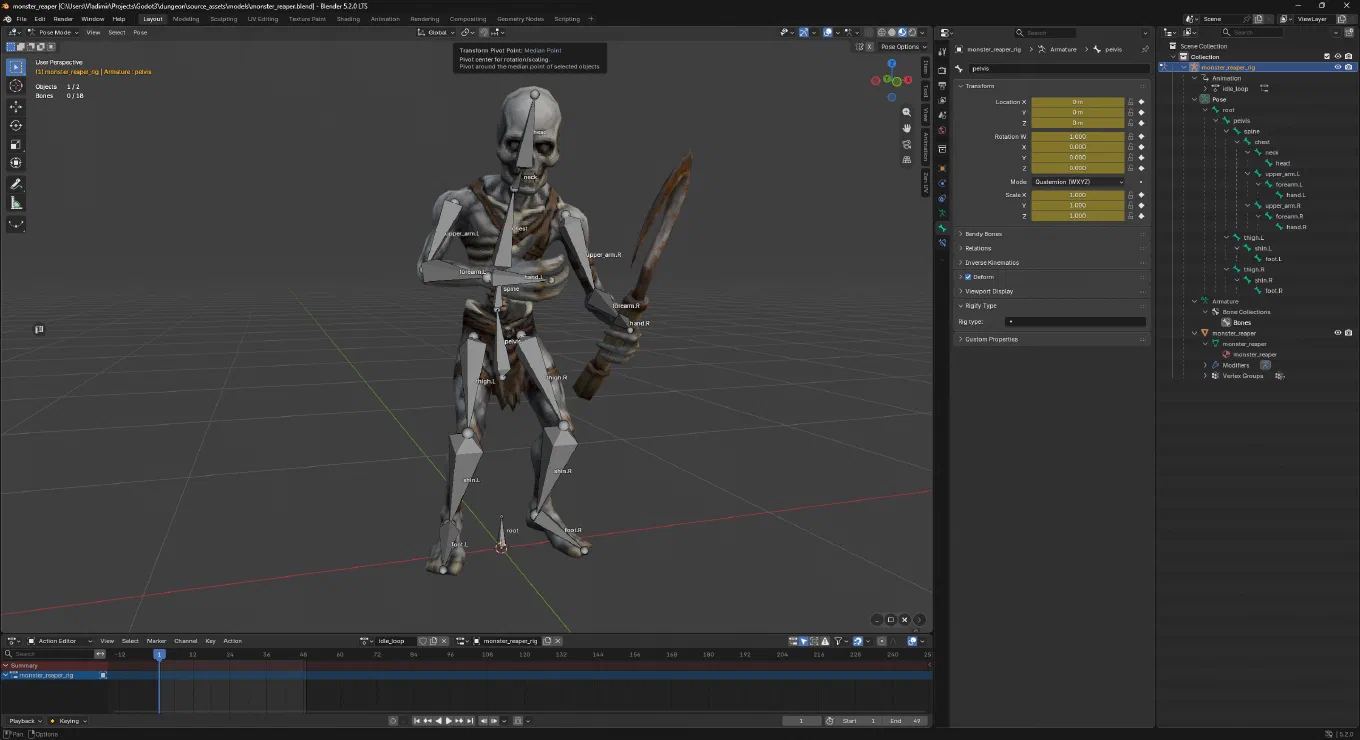Open the Playback popover in timeline
The image size is (1360, 740).
tap(23, 721)
